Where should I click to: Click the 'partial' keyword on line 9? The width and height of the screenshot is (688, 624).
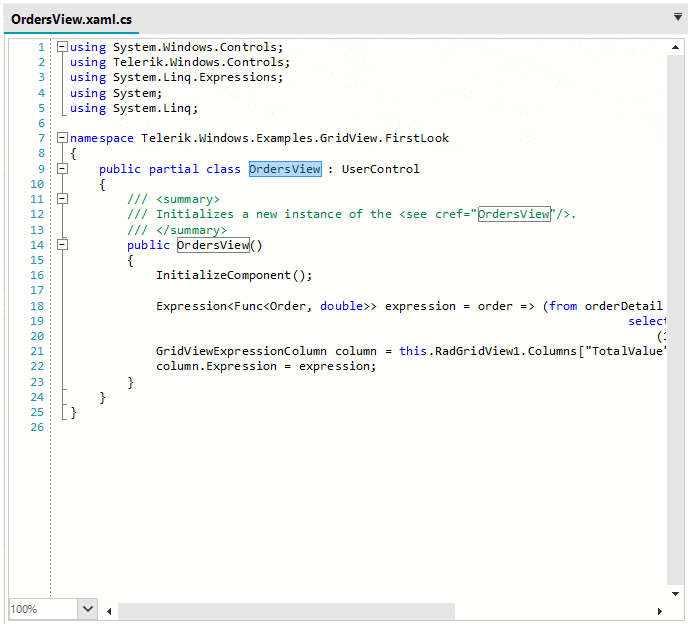tap(174, 169)
